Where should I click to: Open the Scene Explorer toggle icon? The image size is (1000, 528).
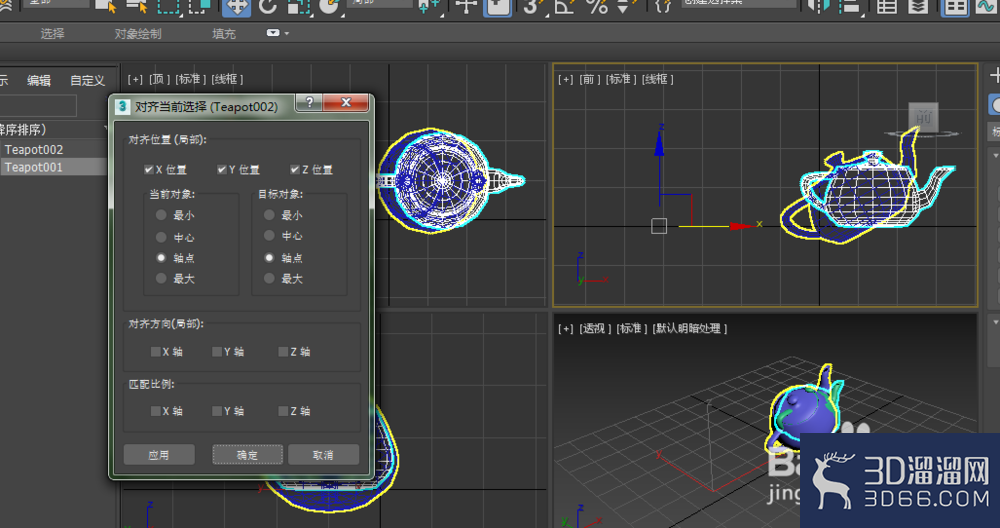(x=887, y=6)
